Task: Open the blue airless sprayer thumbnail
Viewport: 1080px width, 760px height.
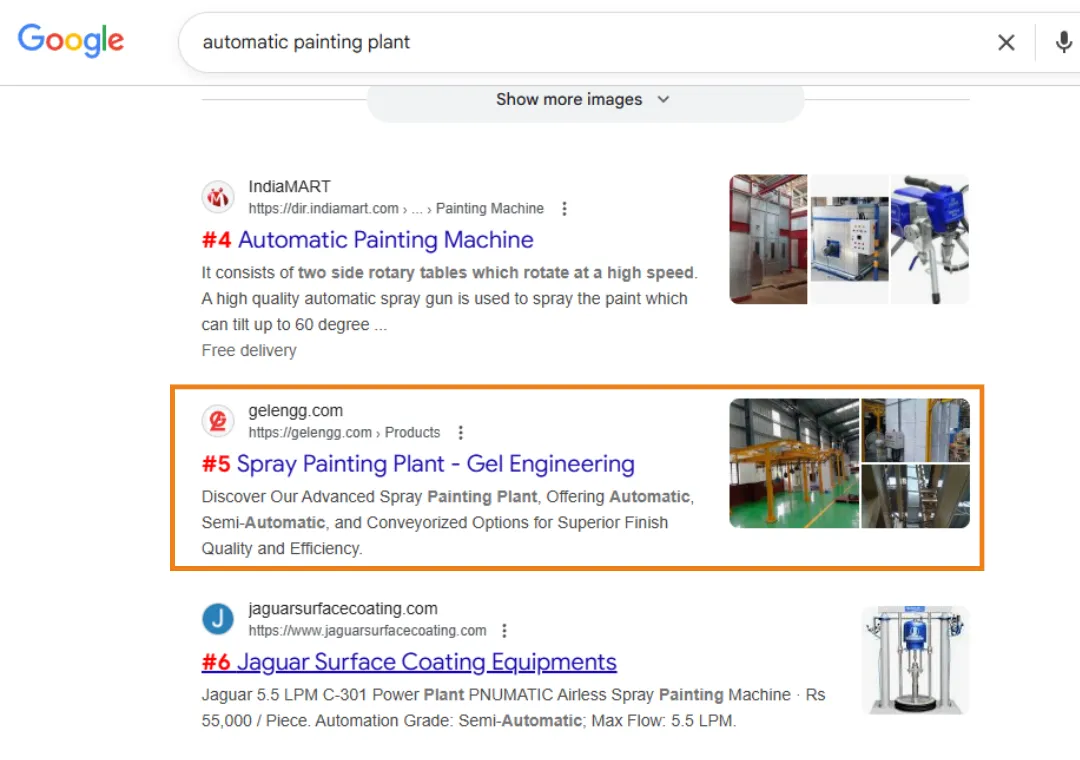Action: (x=930, y=239)
